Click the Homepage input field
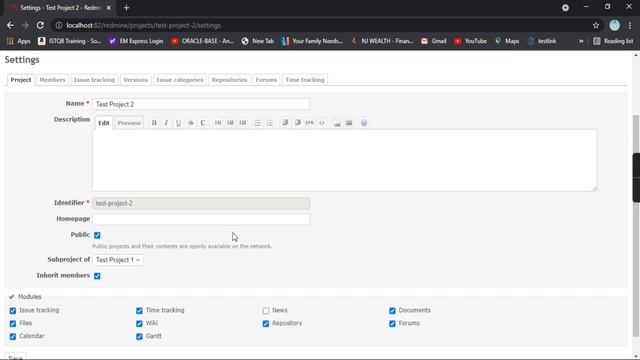This screenshot has height=360, width=640. pyautogui.click(x=201, y=219)
